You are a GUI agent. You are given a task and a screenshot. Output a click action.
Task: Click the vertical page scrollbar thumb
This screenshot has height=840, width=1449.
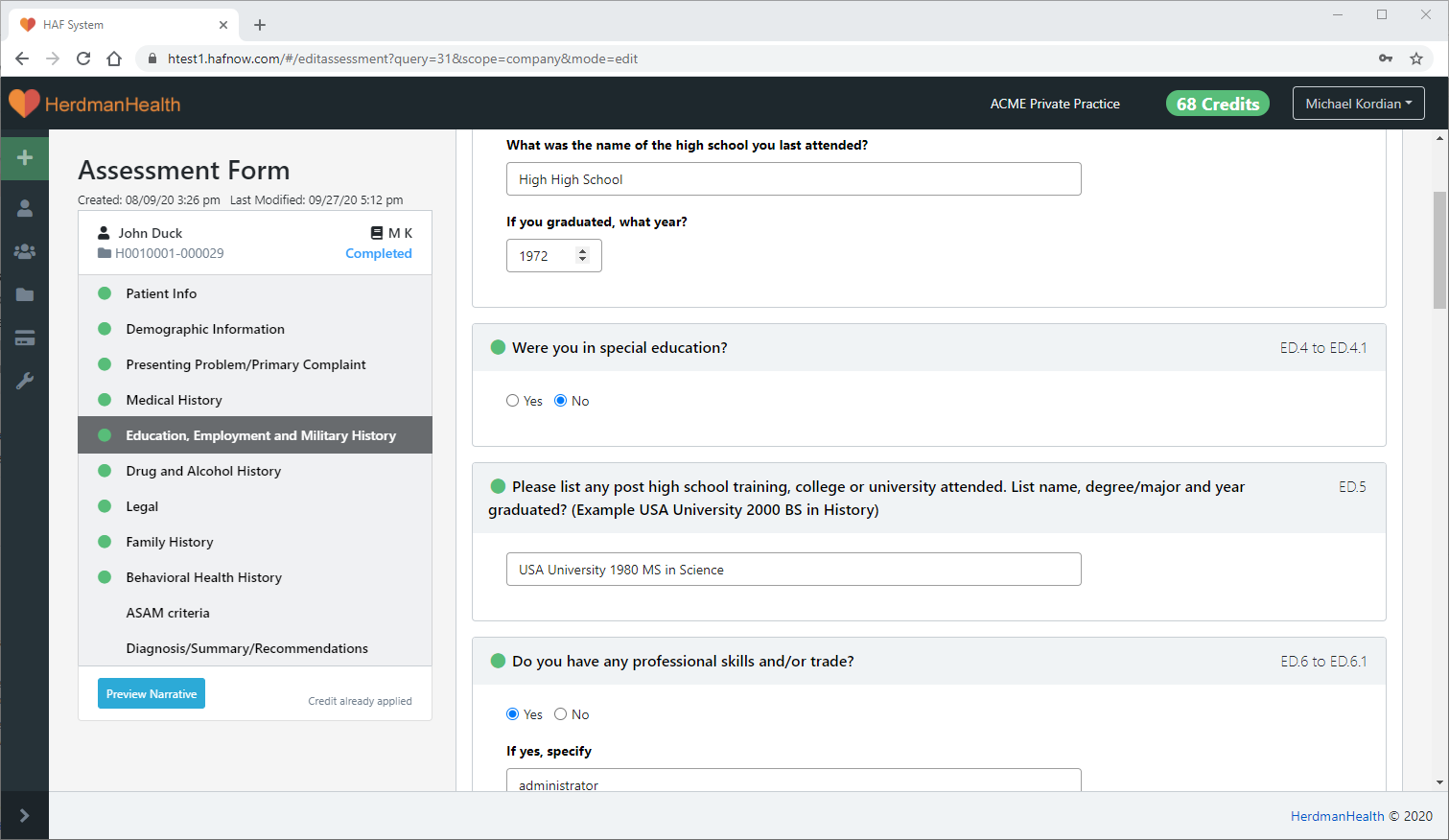pyautogui.click(x=1439, y=249)
